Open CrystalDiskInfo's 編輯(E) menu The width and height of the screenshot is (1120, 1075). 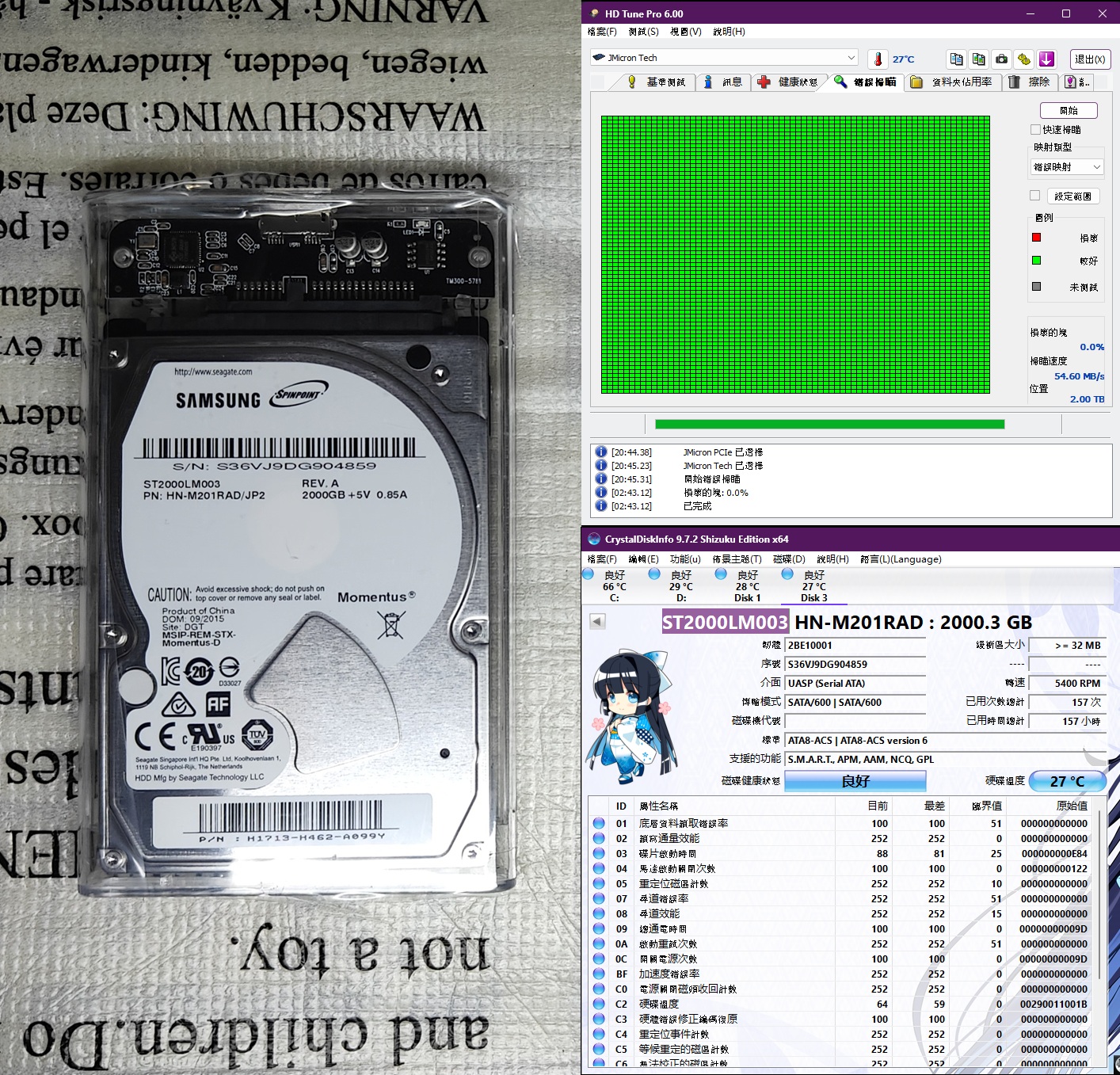643,559
